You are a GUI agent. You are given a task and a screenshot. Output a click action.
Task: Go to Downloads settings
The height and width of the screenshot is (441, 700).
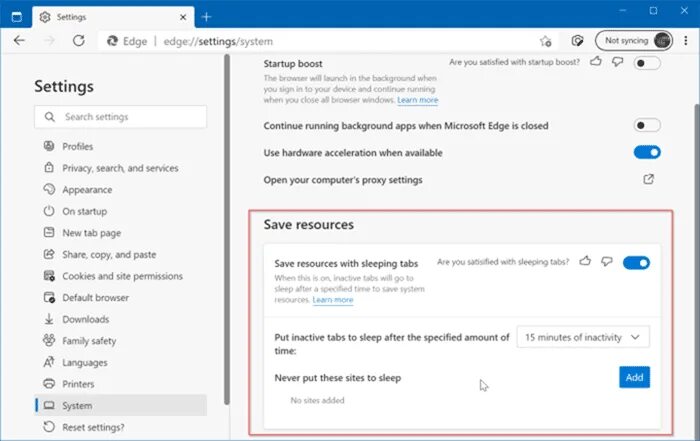pyautogui.click(x=85, y=319)
